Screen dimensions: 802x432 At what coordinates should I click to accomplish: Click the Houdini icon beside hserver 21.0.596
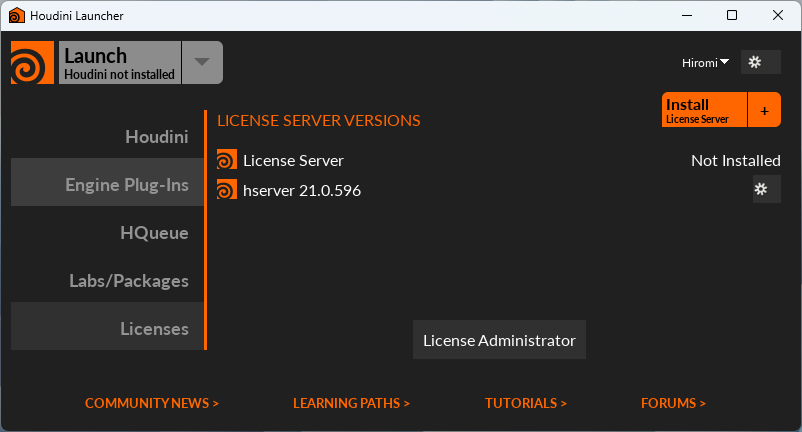tap(227, 190)
